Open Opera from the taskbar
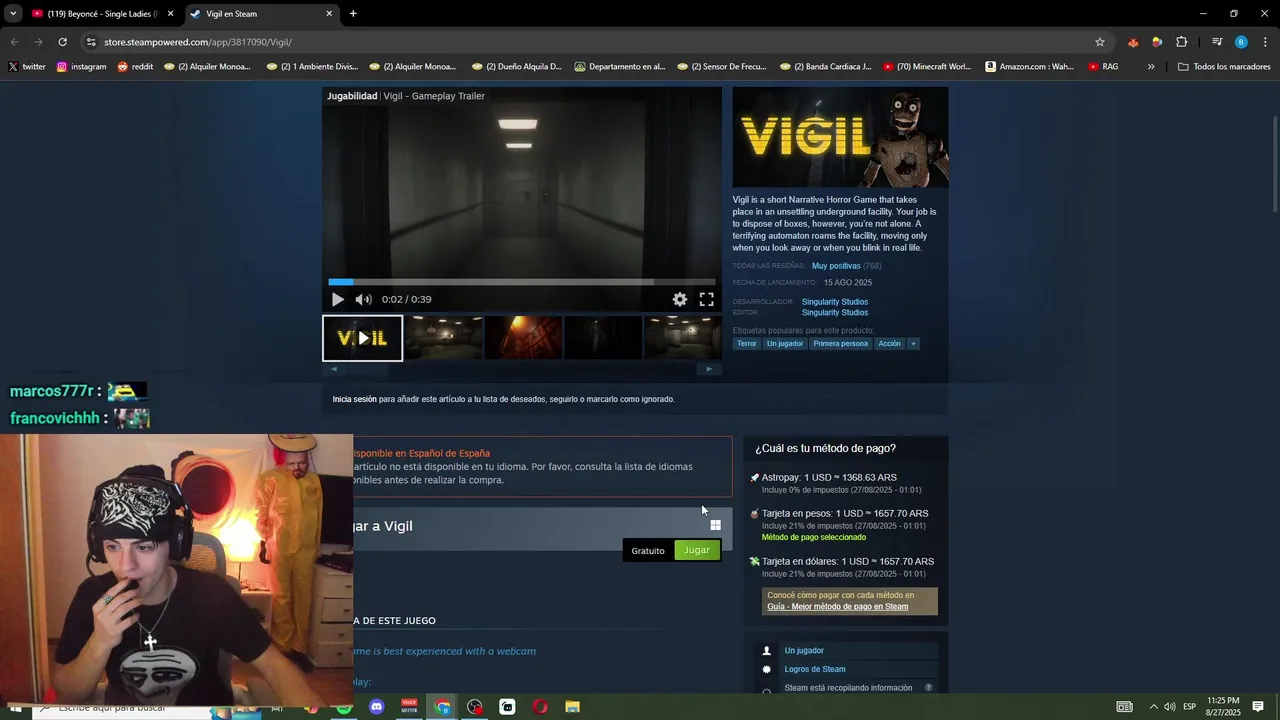 click(540, 707)
